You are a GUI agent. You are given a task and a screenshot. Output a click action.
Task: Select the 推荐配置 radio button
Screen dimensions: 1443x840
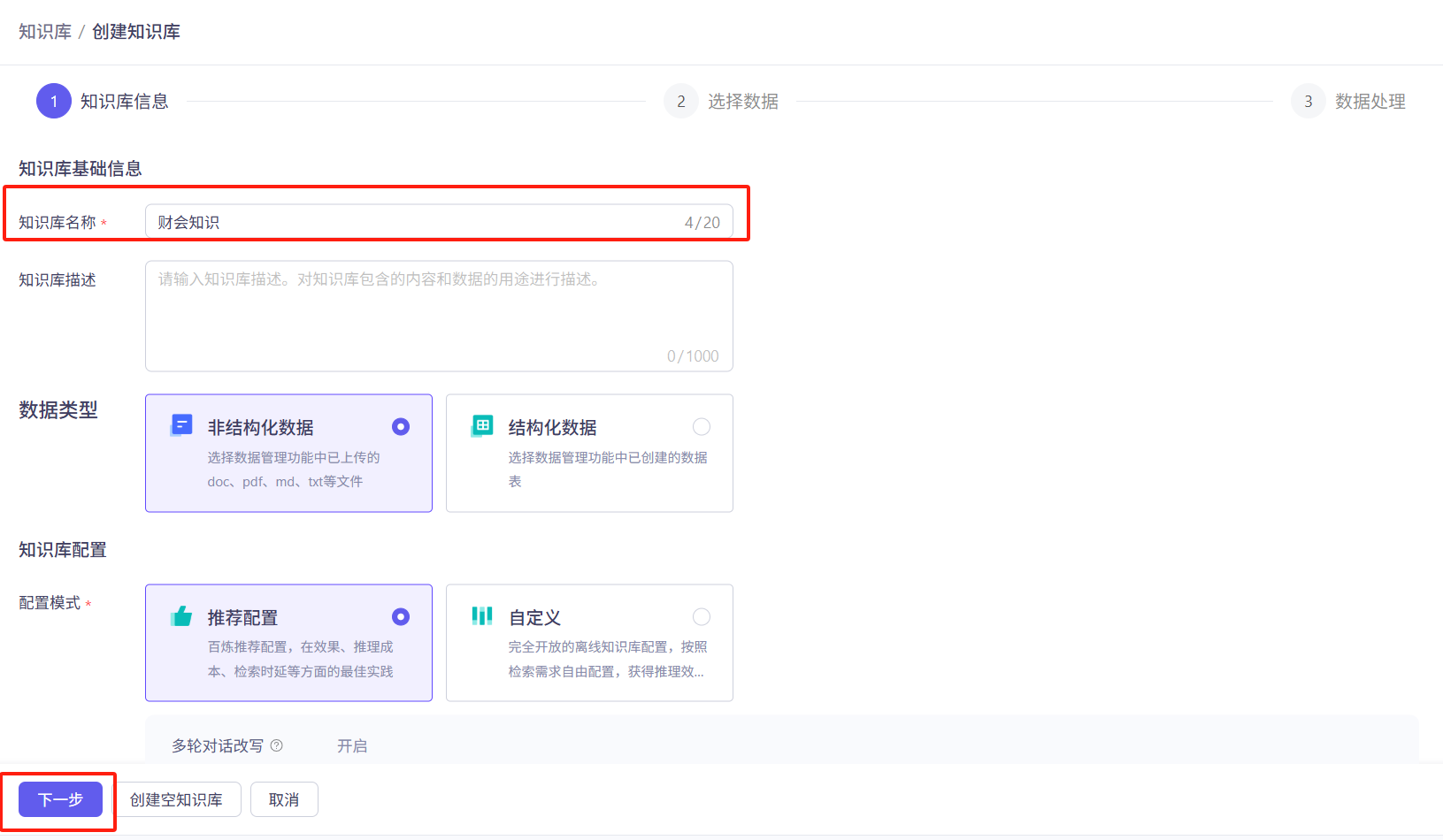(401, 616)
